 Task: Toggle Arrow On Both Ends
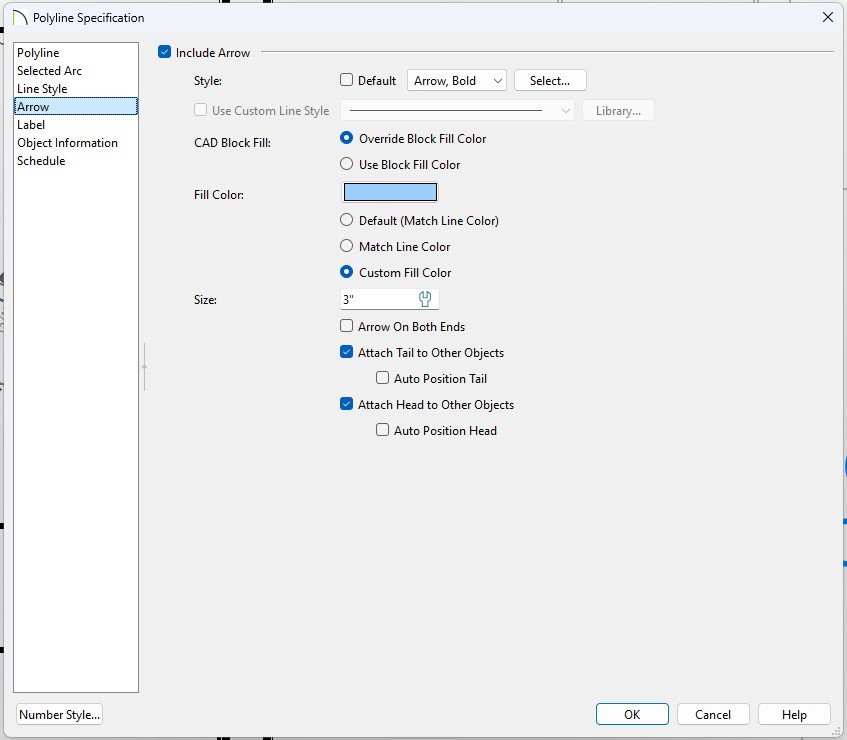point(347,327)
